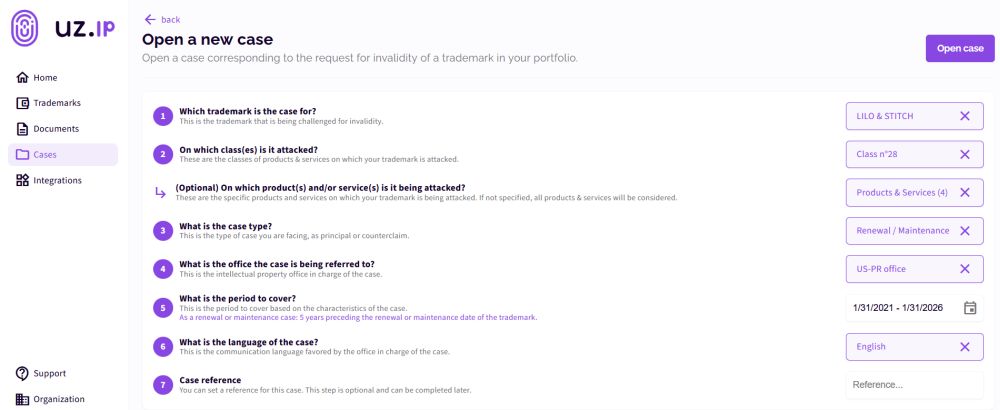The width and height of the screenshot is (1000, 410).
Task: Click the period date range field
Action: tap(900, 308)
